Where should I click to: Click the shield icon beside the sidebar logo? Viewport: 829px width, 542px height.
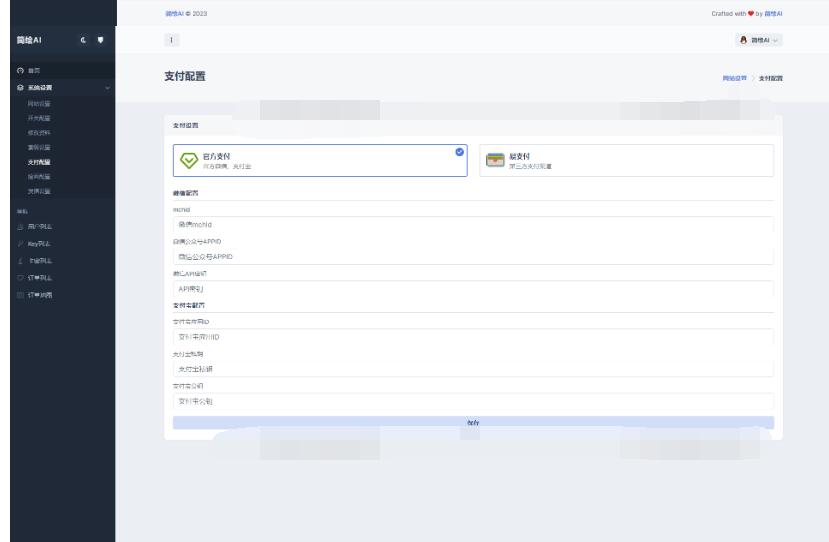100,40
